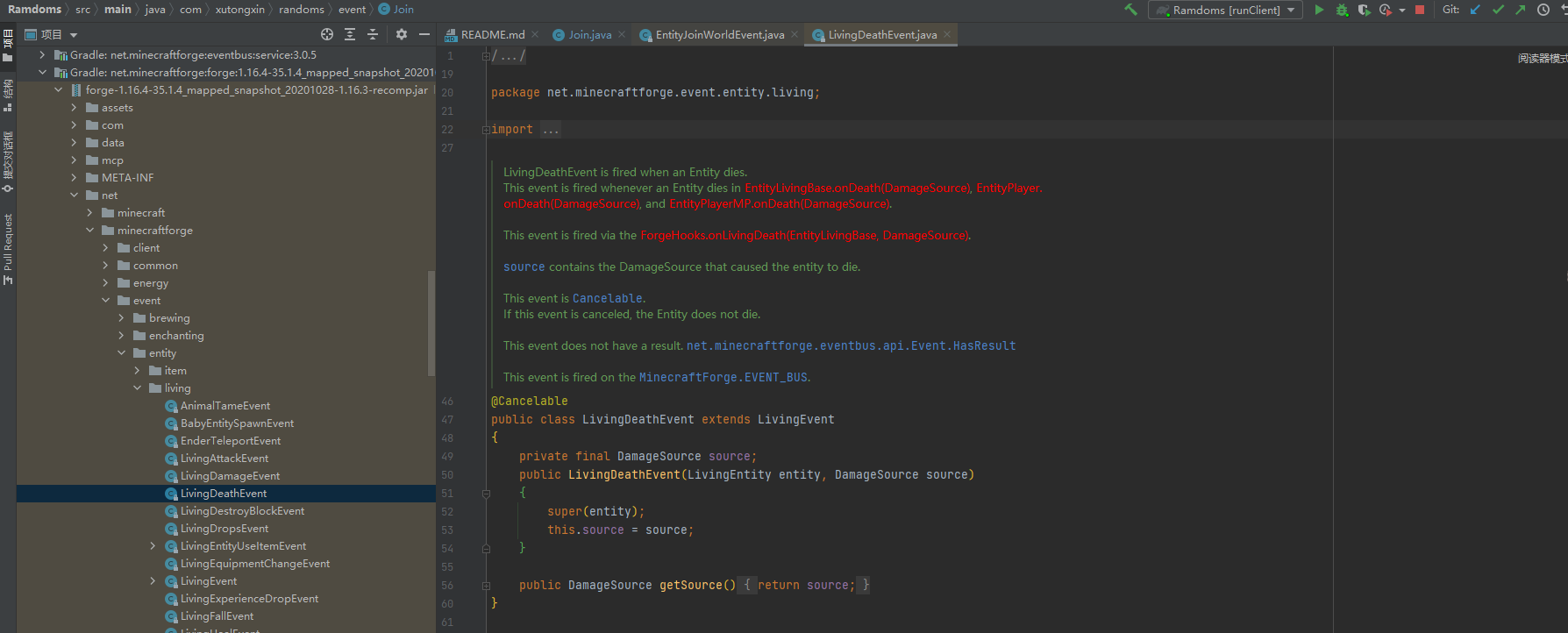Run the Ramdoms runClient configuration

tap(1319, 10)
